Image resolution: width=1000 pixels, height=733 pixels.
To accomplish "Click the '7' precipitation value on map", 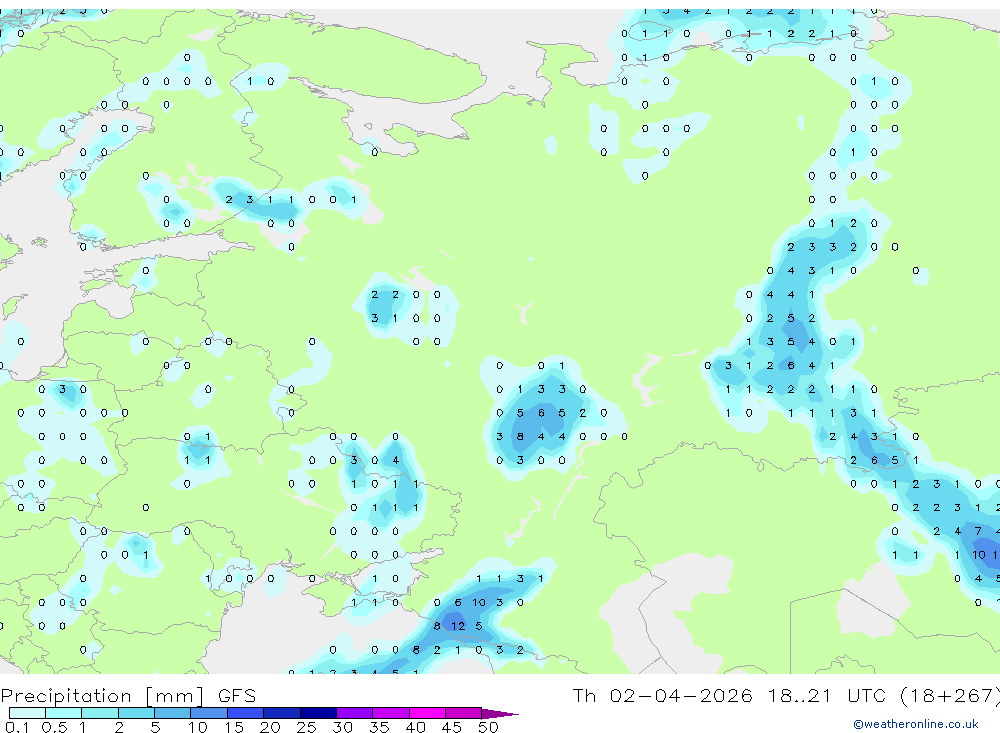I will click(978, 531).
